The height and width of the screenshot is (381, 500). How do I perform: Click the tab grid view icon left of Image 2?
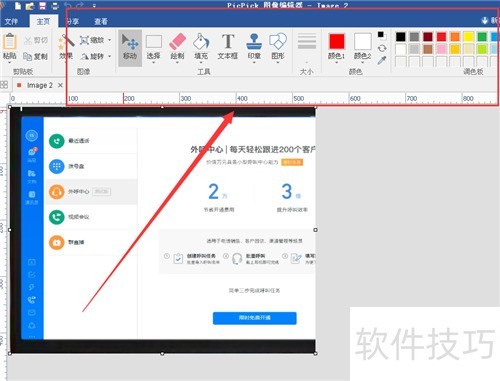(x=4, y=85)
